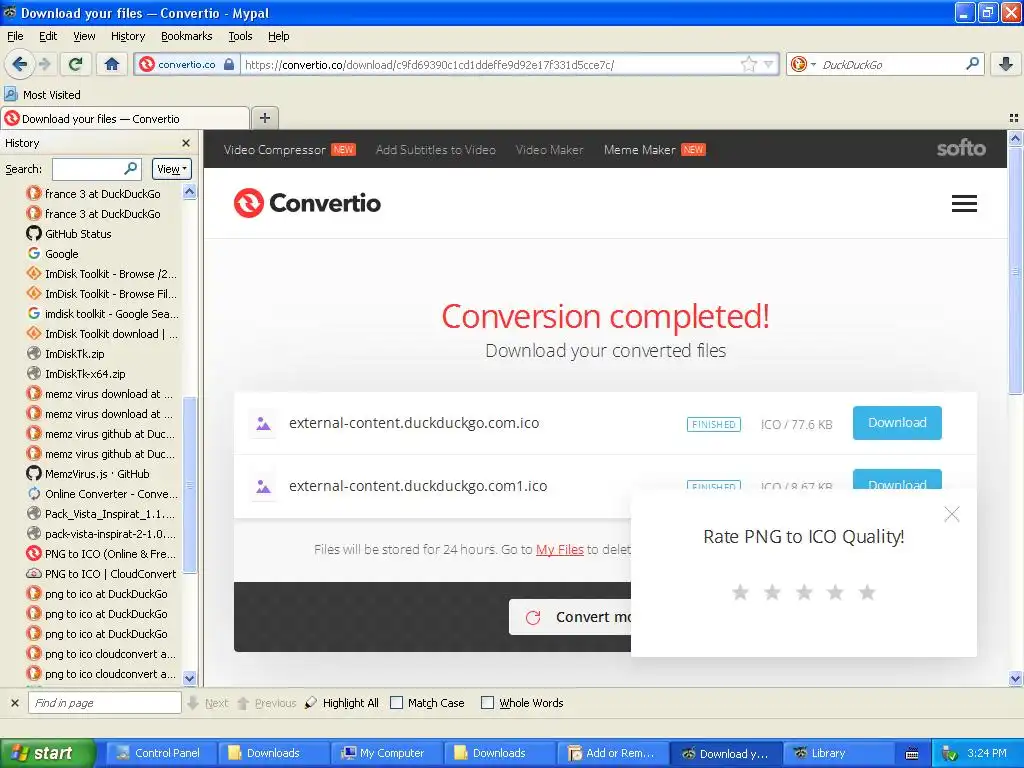The height and width of the screenshot is (768, 1024).
Task: Open the History View dropdown
Action: coord(172,169)
